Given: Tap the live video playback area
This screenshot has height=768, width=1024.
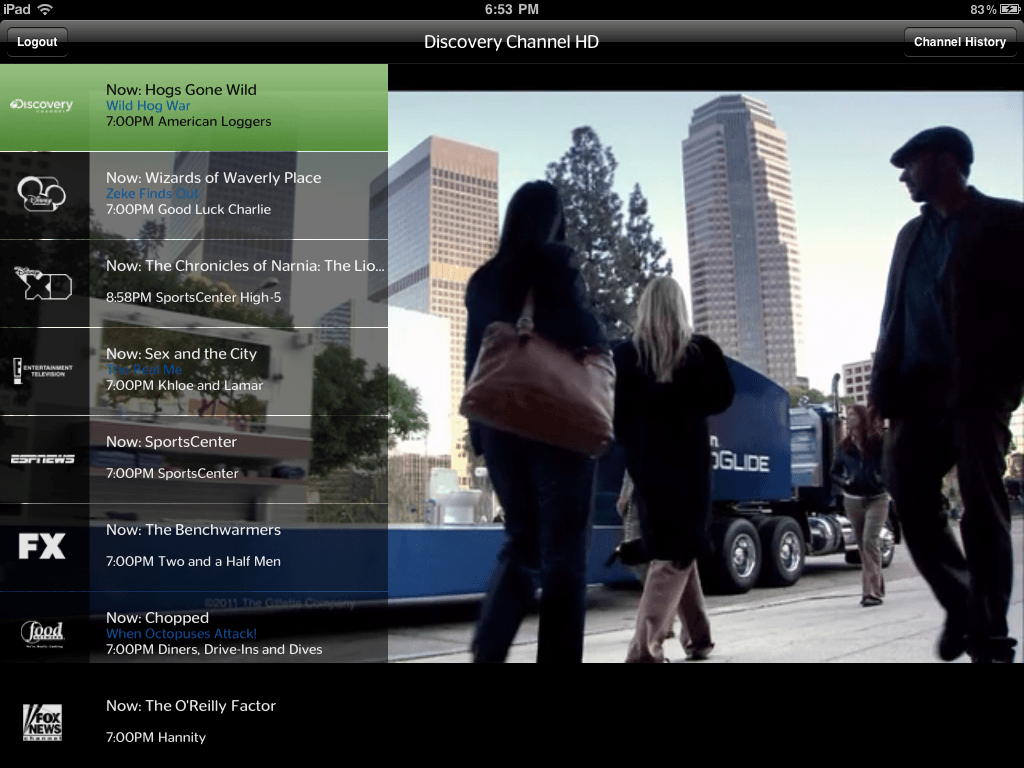Looking at the screenshot, I should (705, 376).
